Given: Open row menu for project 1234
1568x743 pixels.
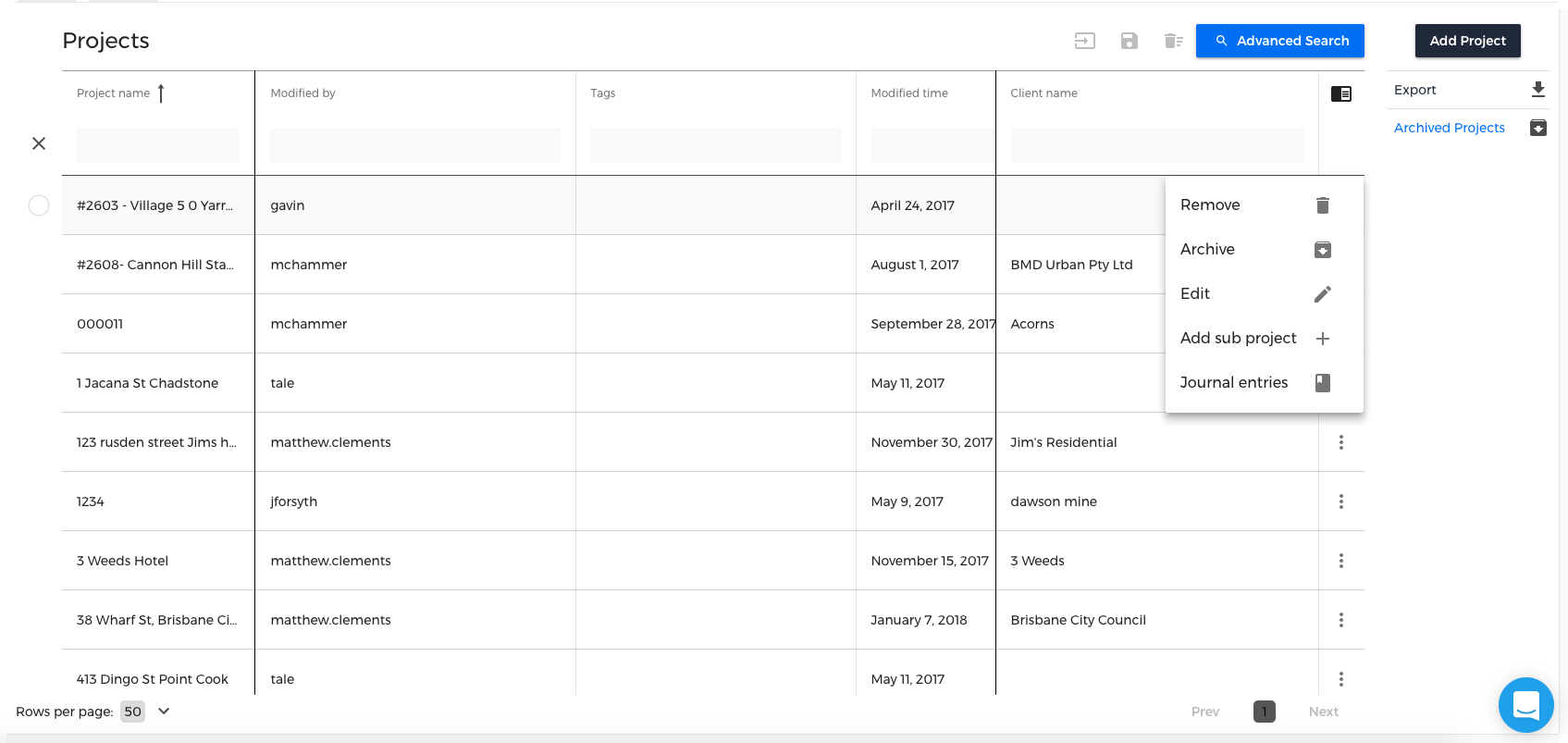Looking at the screenshot, I should (1341, 502).
